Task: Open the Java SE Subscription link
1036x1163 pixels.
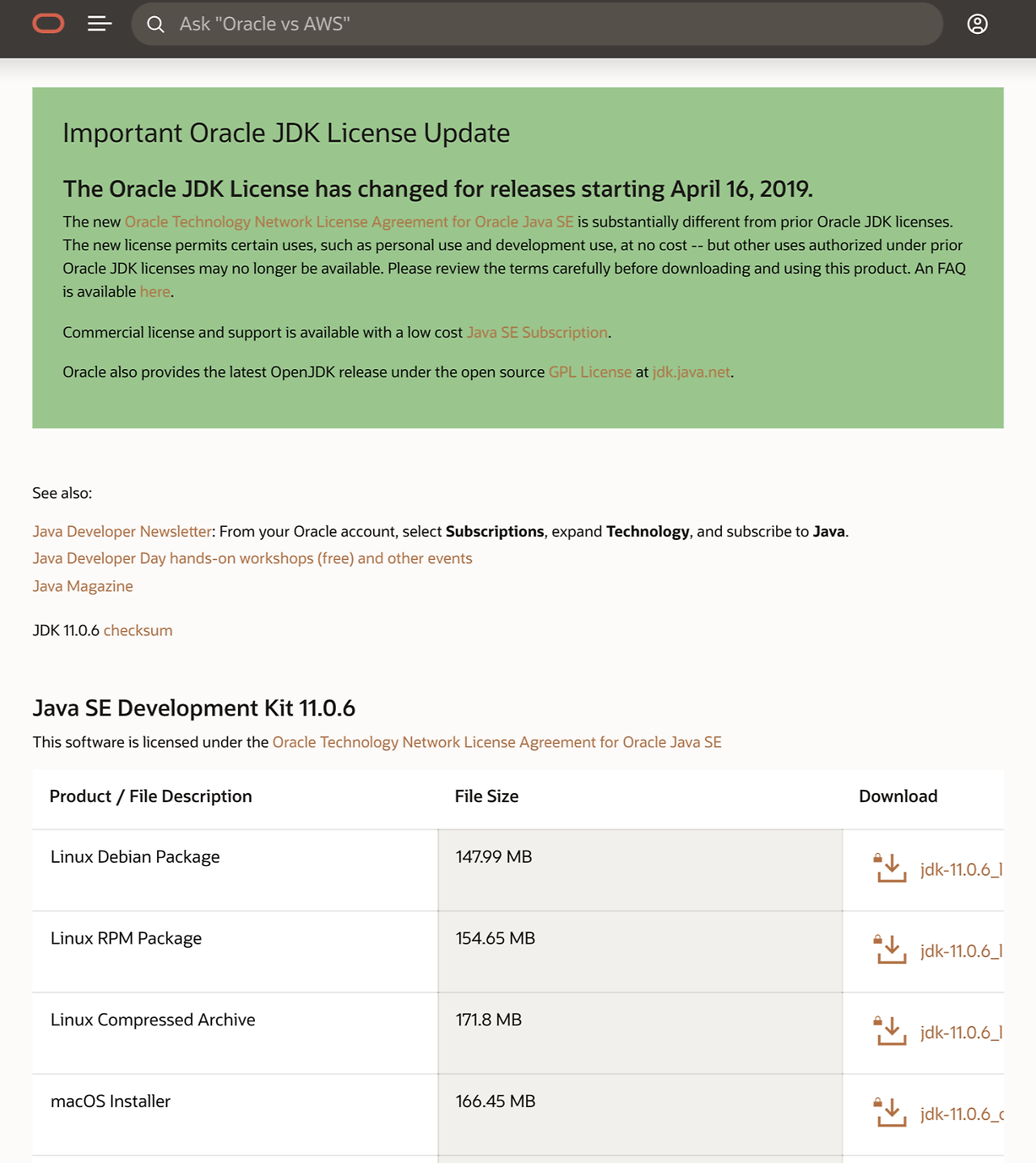Action: pyautogui.click(x=537, y=333)
